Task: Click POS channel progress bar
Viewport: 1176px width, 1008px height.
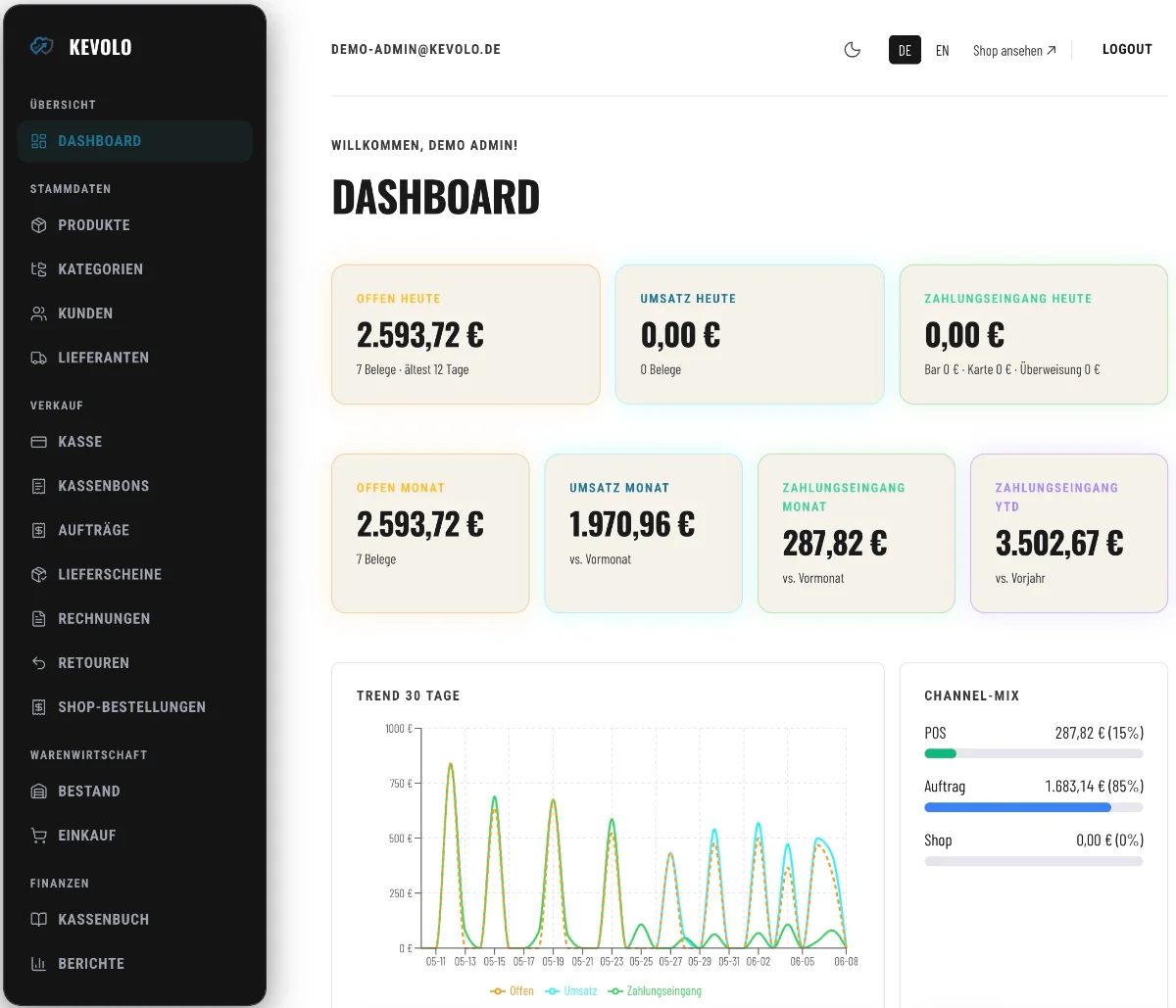Action: (1034, 754)
